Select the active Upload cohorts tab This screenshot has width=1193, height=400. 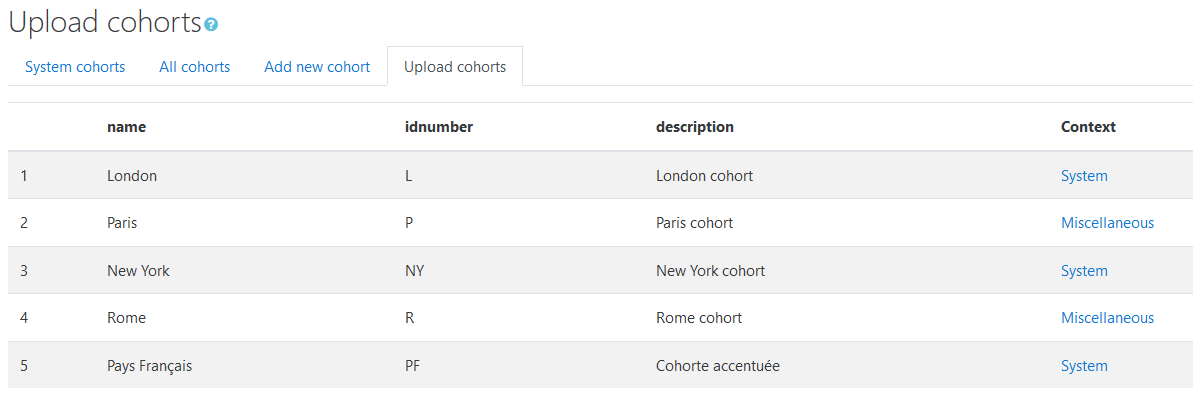(x=455, y=67)
